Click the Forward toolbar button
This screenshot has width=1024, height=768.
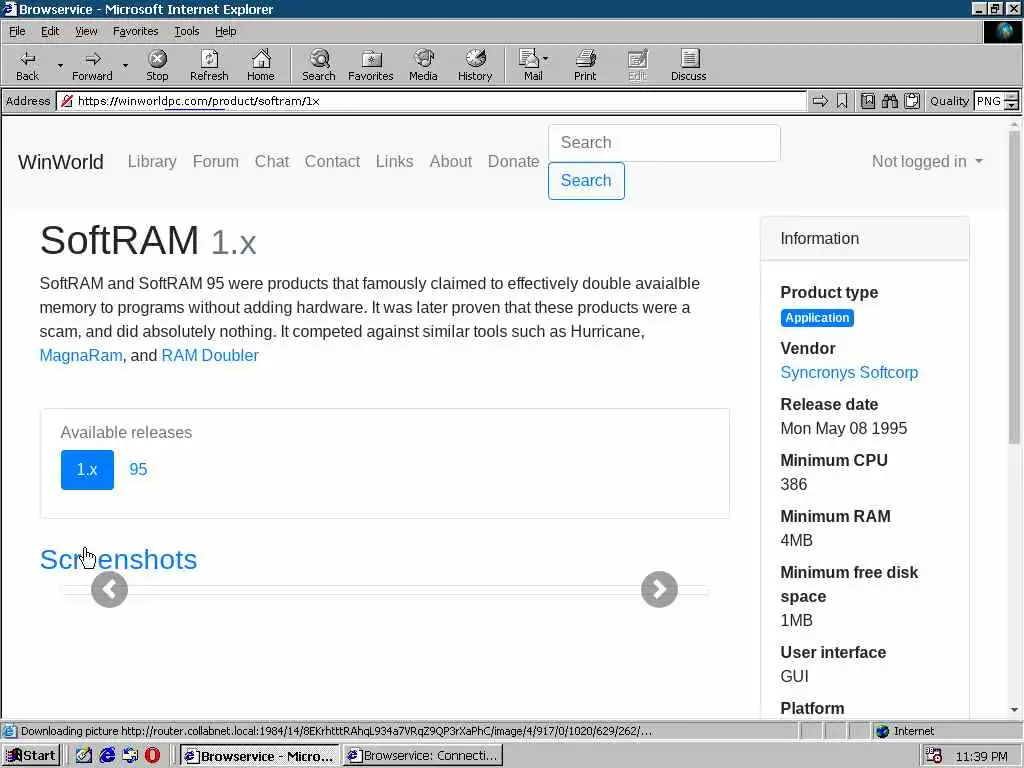point(92,65)
